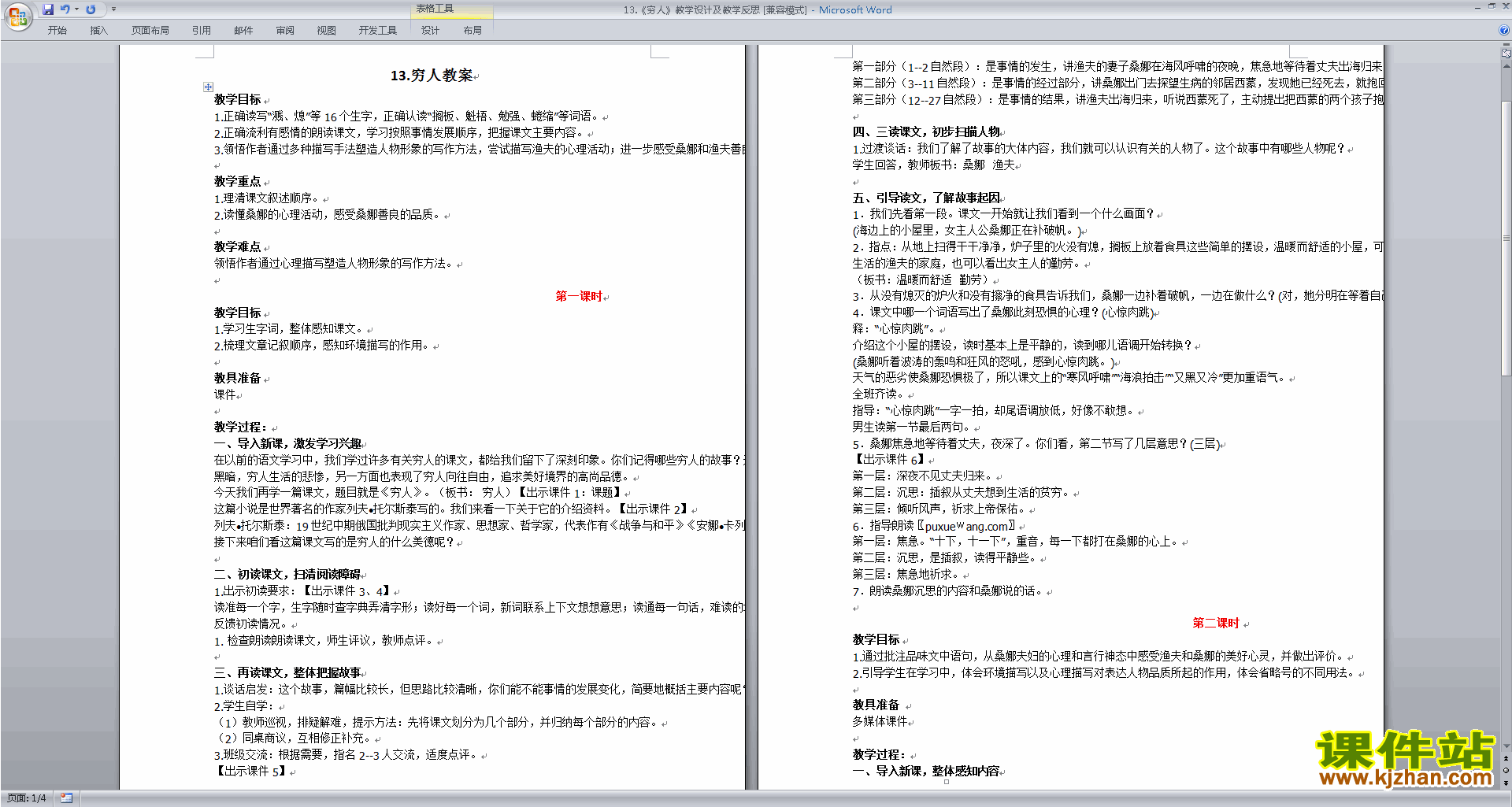Click the line 第三层：焦急地祈求。

click(906, 574)
